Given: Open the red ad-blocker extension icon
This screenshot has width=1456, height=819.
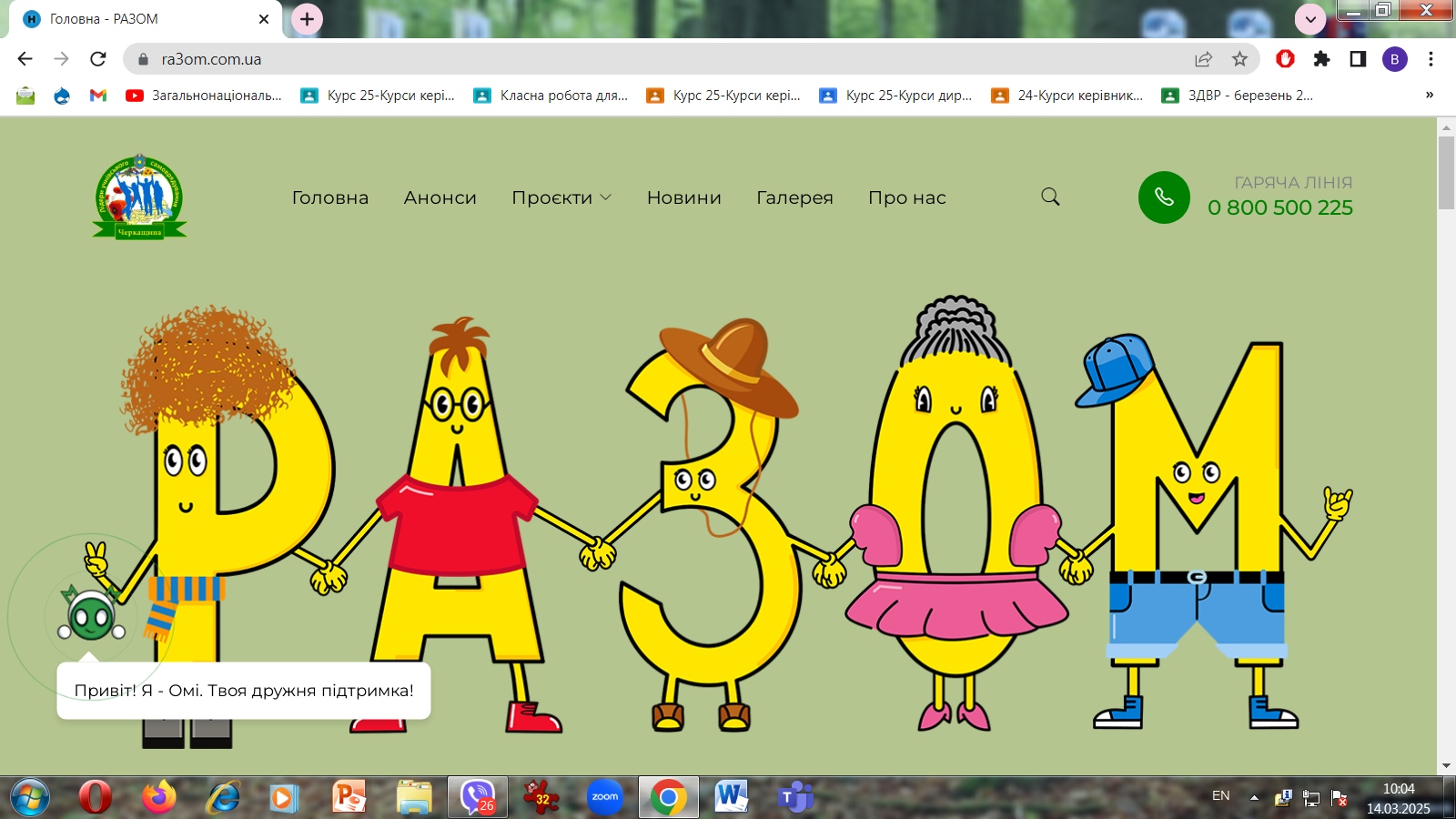Looking at the screenshot, I should [1285, 59].
